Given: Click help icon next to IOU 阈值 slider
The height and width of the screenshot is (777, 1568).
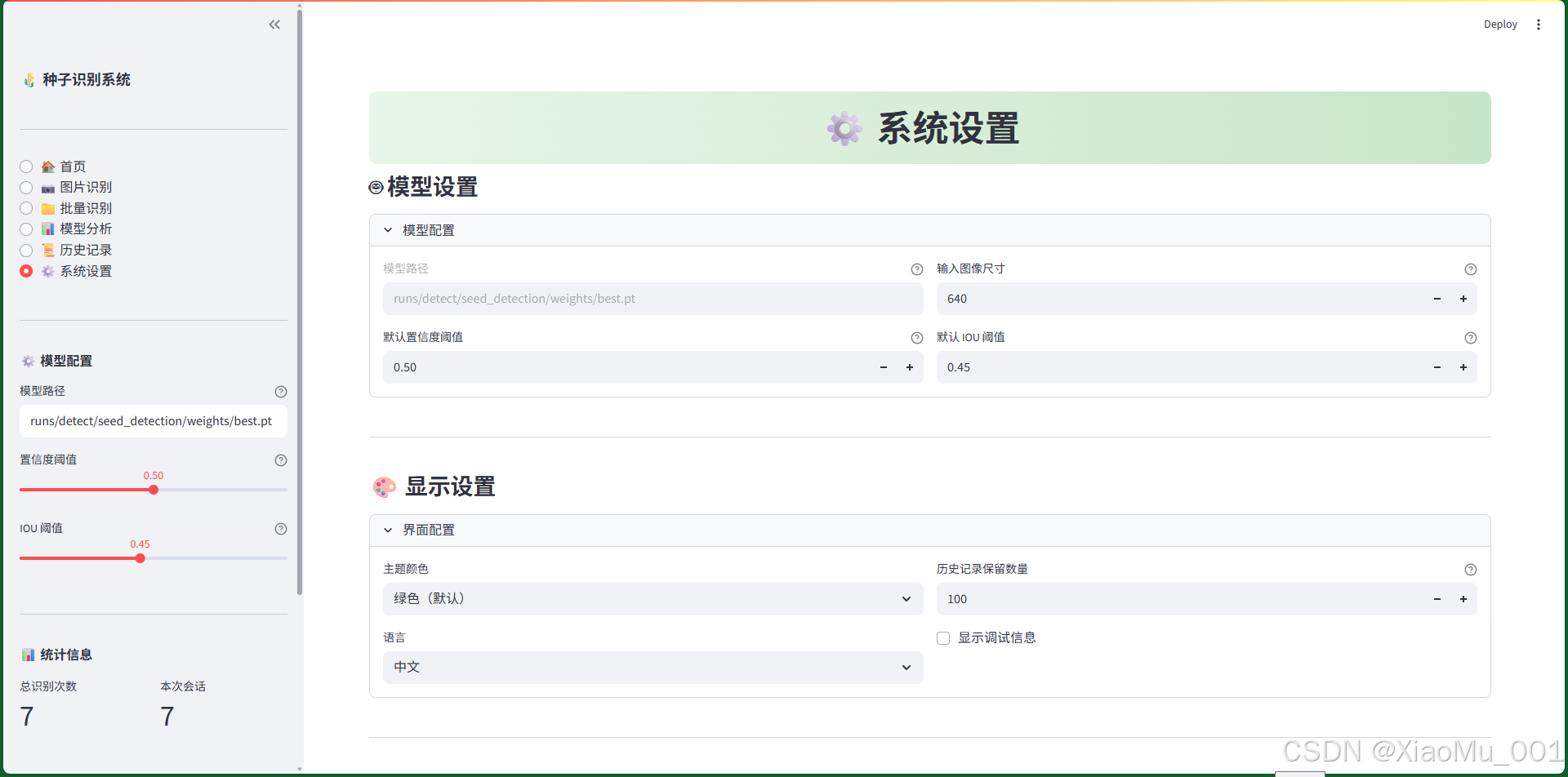Looking at the screenshot, I should (x=281, y=529).
